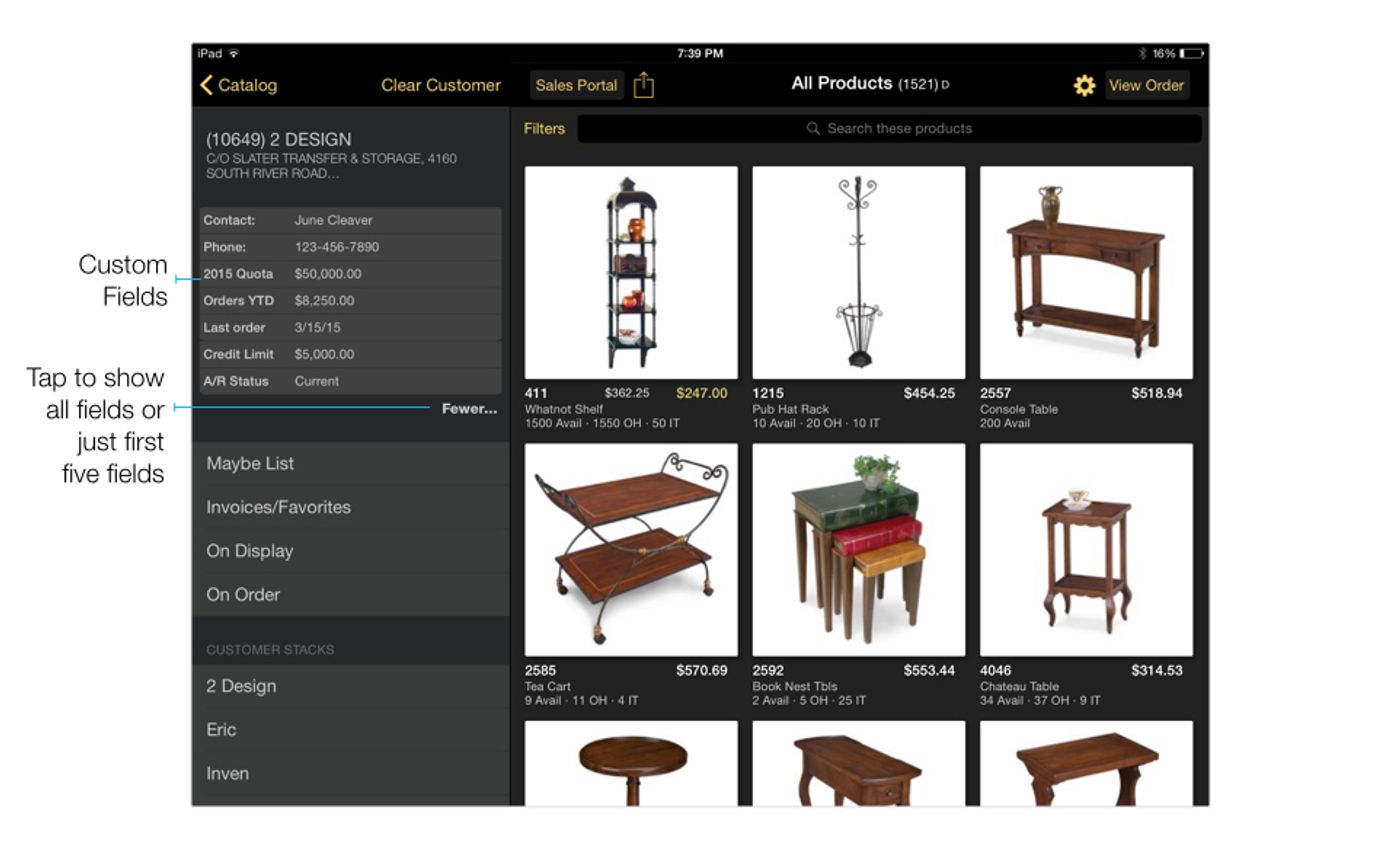The height and width of the screenshot is (863, 1400).
Task: Open the Tea Cart product image
Action: 631,550
